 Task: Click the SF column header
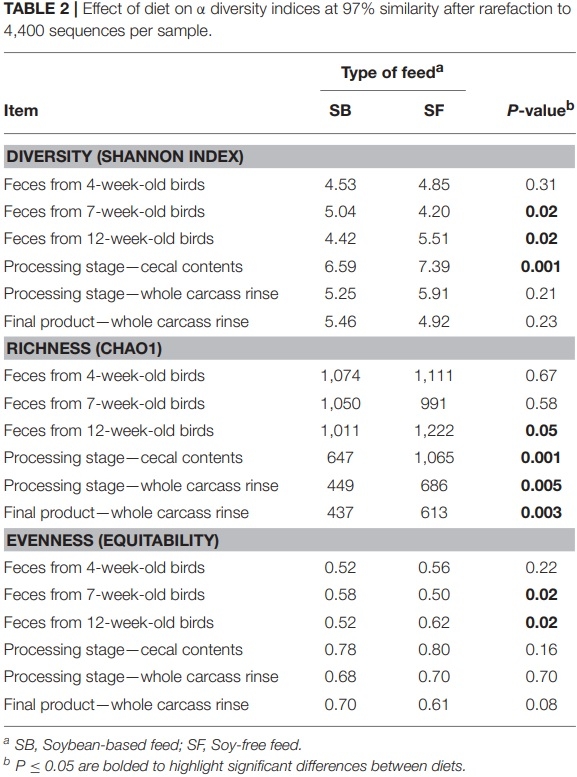pyautogui.click(x=434, y=110)
